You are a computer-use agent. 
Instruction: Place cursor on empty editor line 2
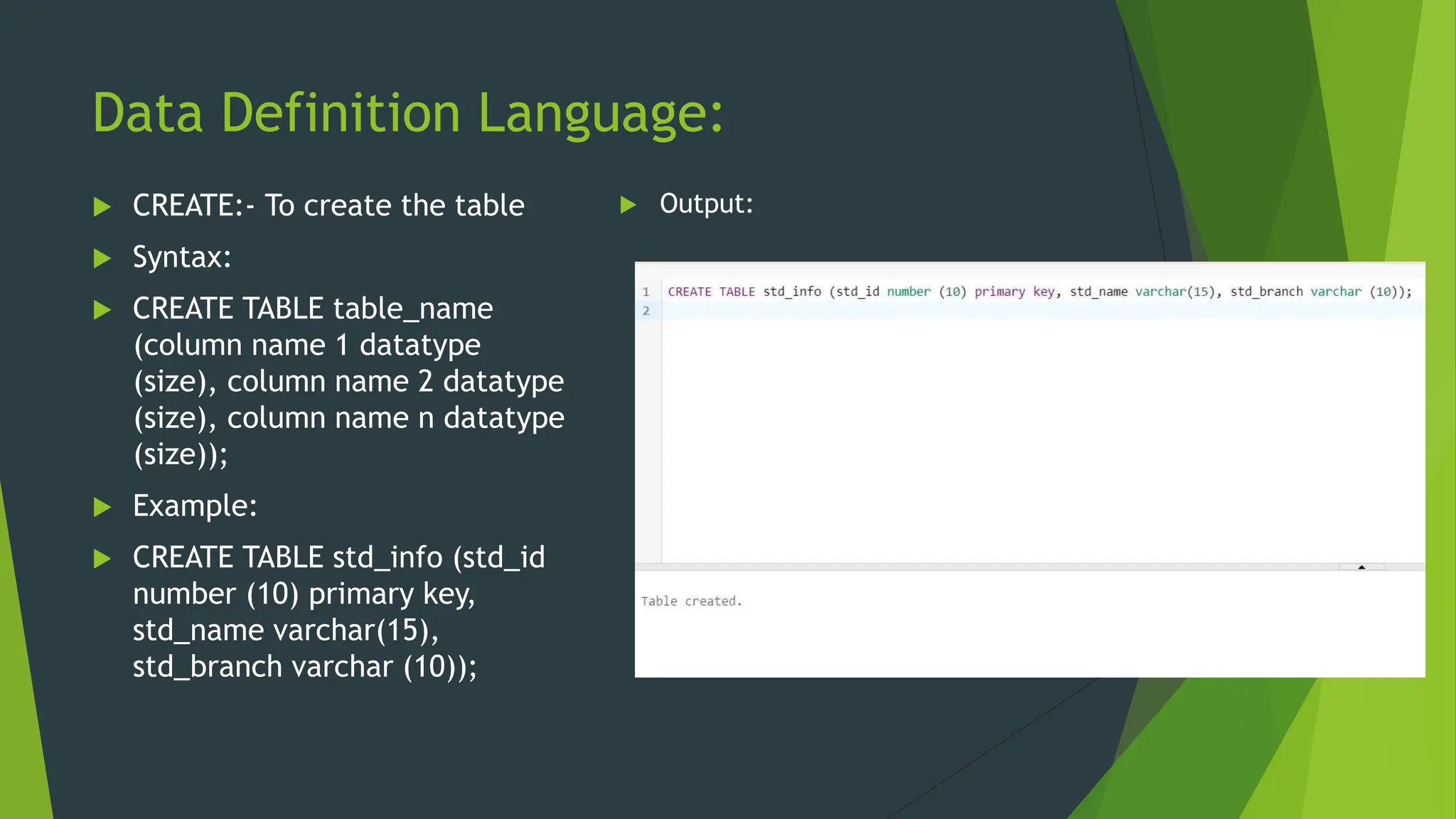point(1043,311)
